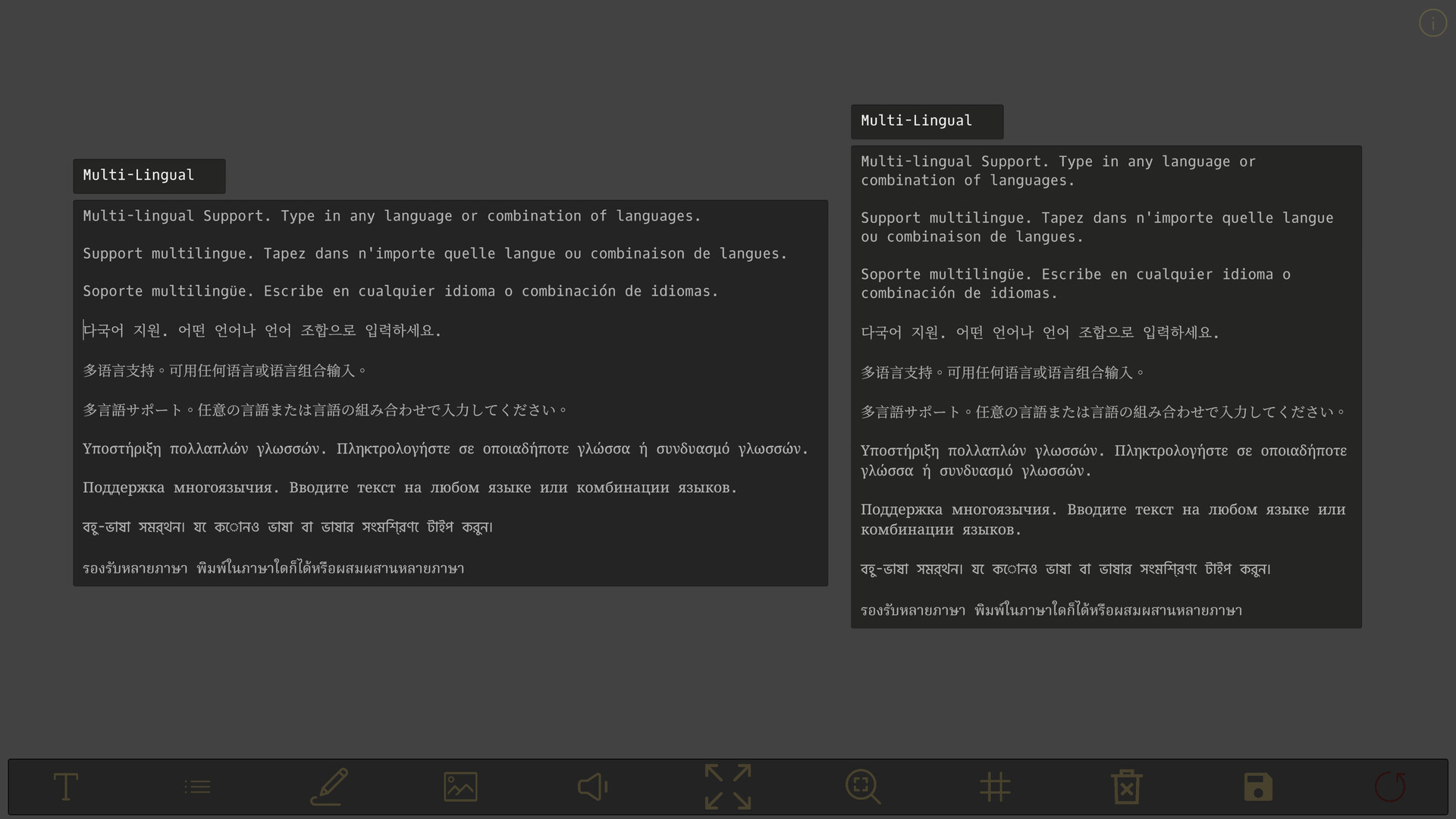Click the right Multi-Lingual title label
This screenshot has height=819, width=1456.
click(927, 121)
